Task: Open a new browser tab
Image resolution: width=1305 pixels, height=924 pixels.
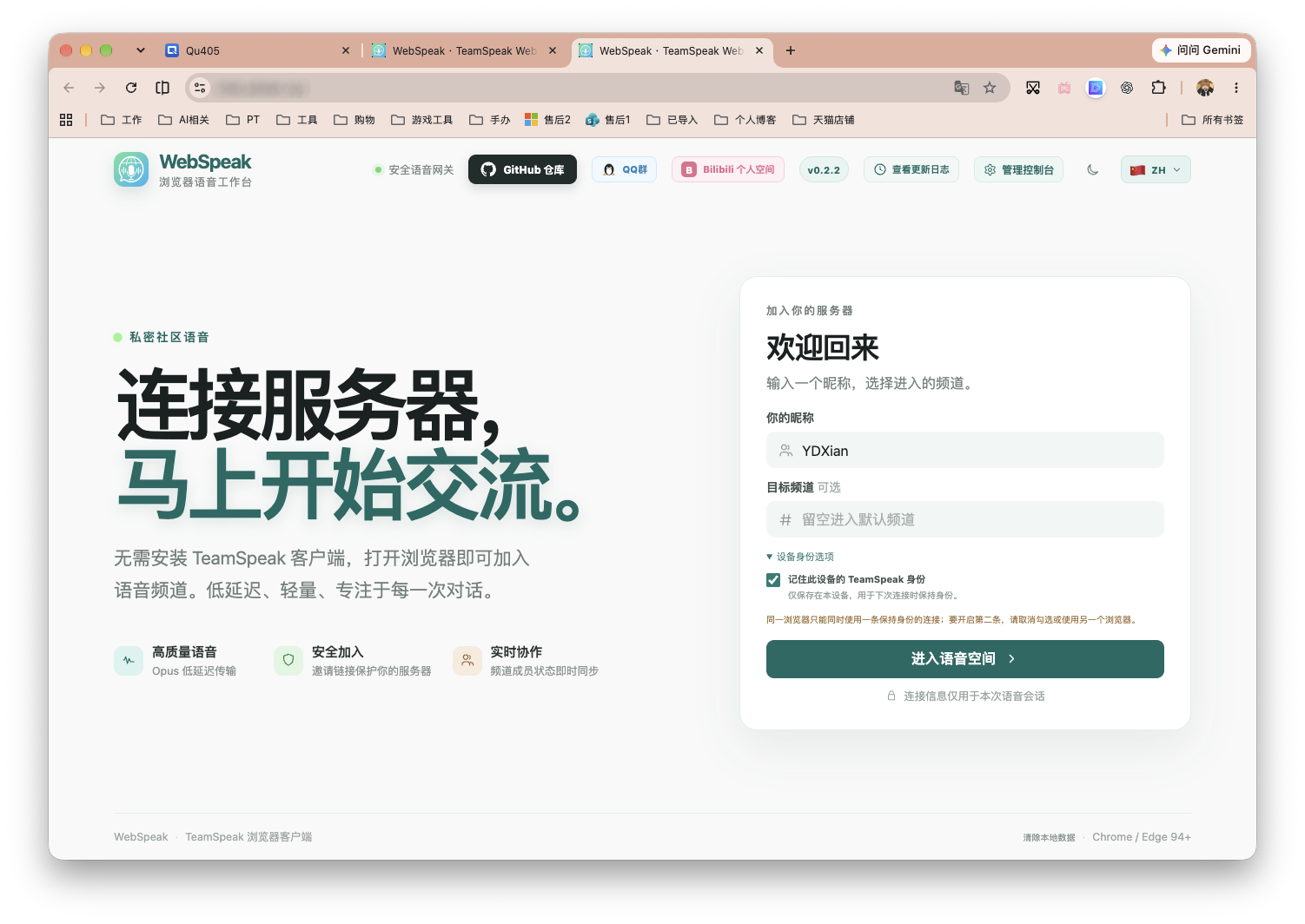Action: [x=791, y=50]
